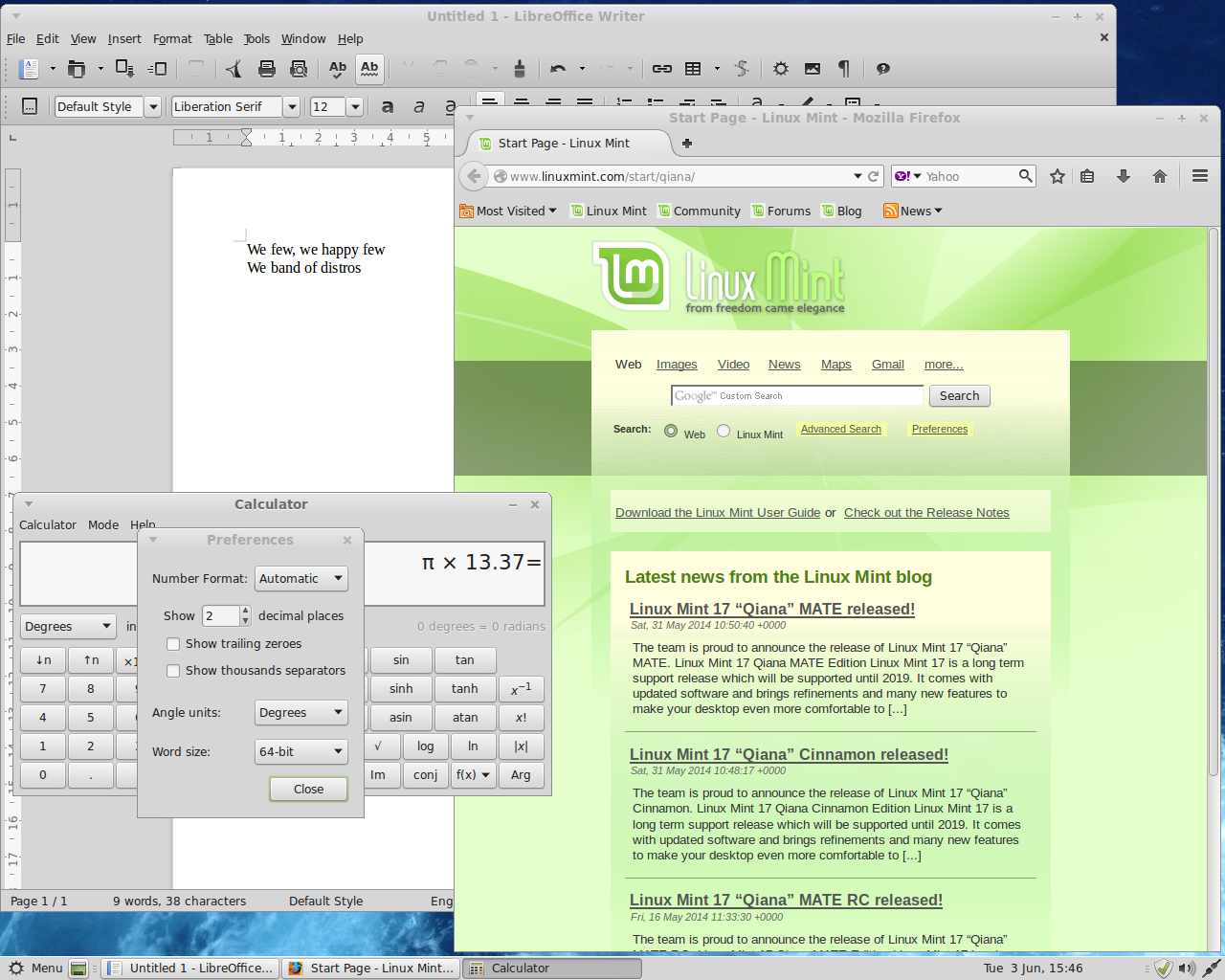Image resolution: width=1225 pixels, height=980 pixels.
Task: Click the Forums bookmark
Action: 781,211
